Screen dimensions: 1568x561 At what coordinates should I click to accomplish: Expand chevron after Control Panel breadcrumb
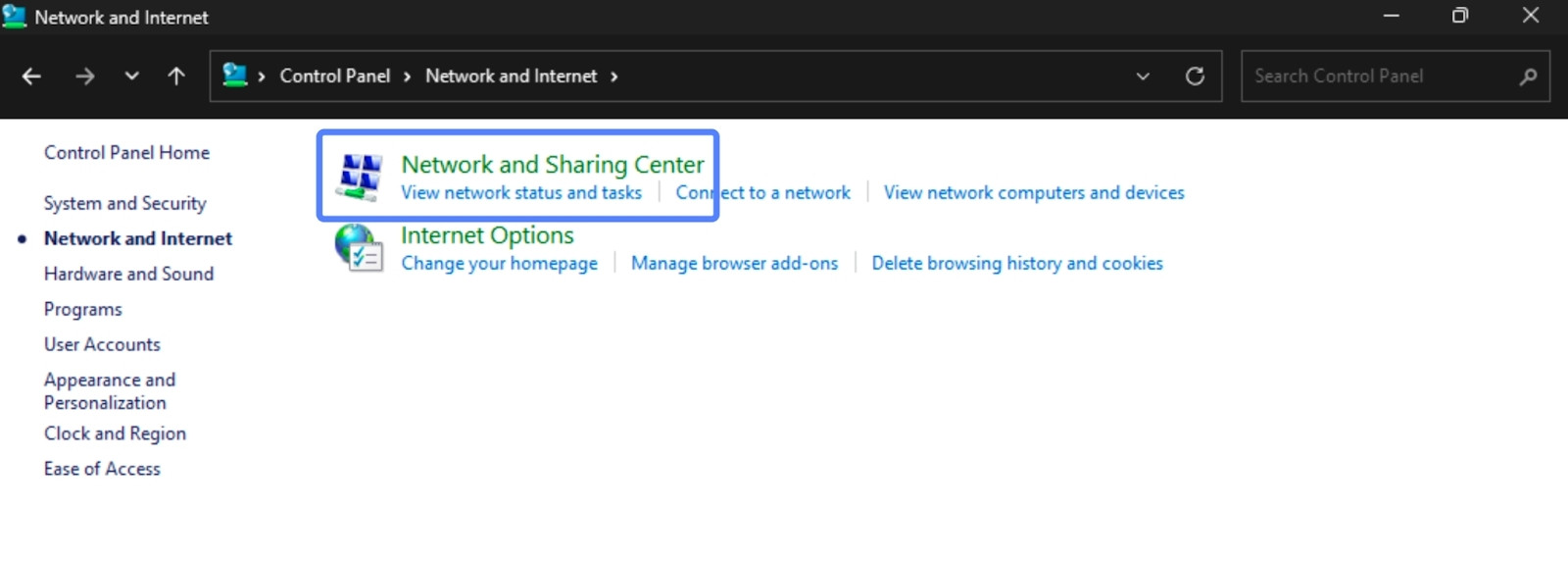(408, 76)
